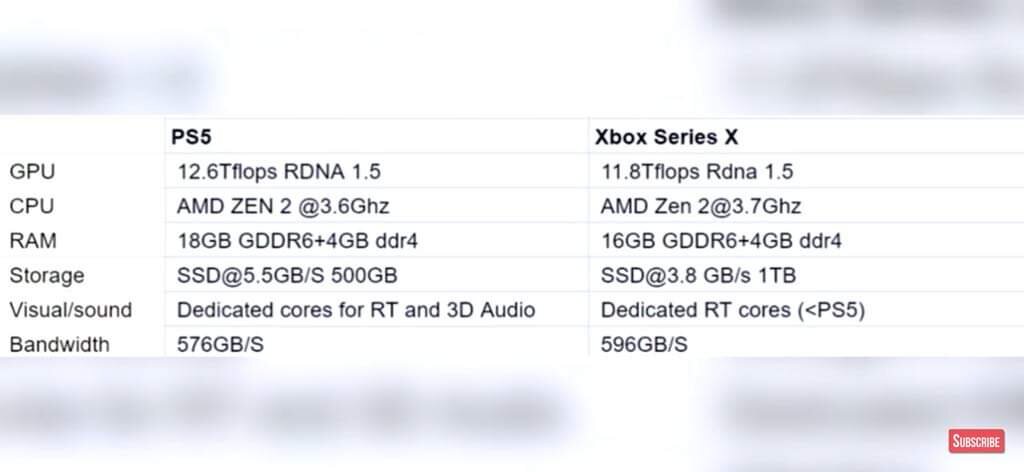Image resolution: width=1024 pixels, height=472 pixels.
Task: Click the AMD Zen 2@3.7Ghz cell
Action: [x=701, y=206]
